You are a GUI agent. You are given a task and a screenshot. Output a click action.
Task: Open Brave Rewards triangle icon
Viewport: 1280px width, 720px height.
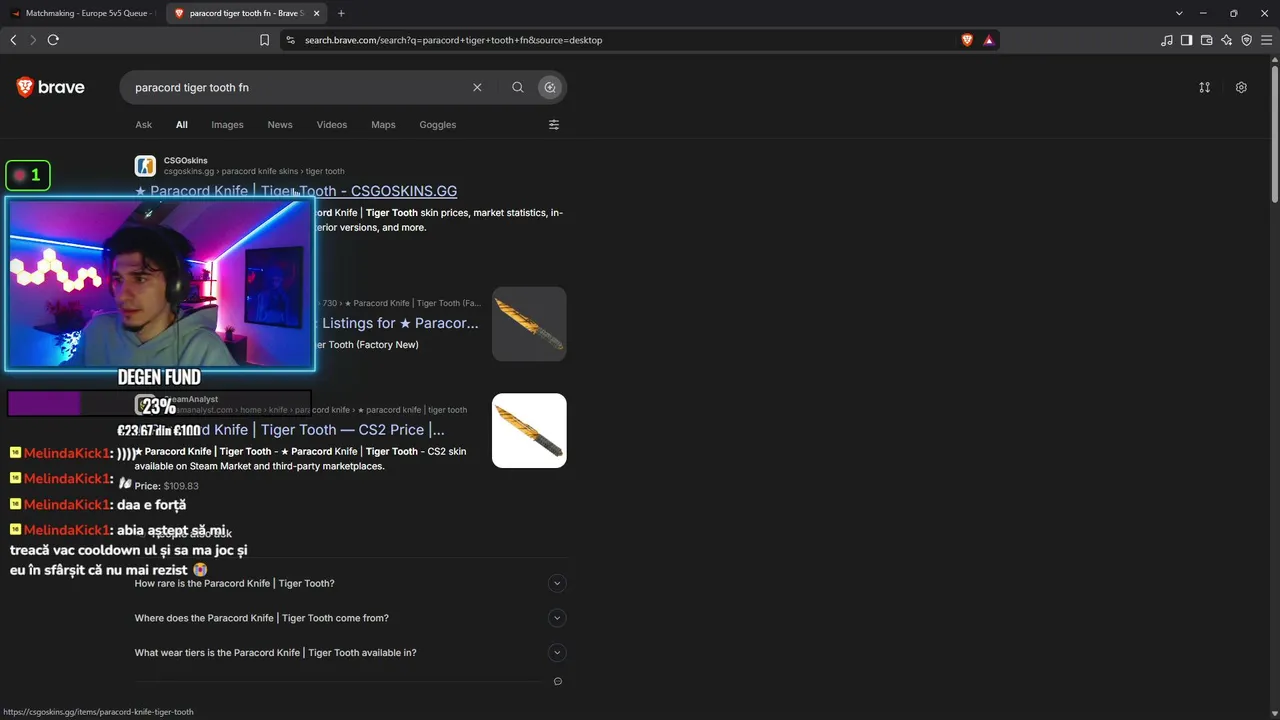point(988,40)
